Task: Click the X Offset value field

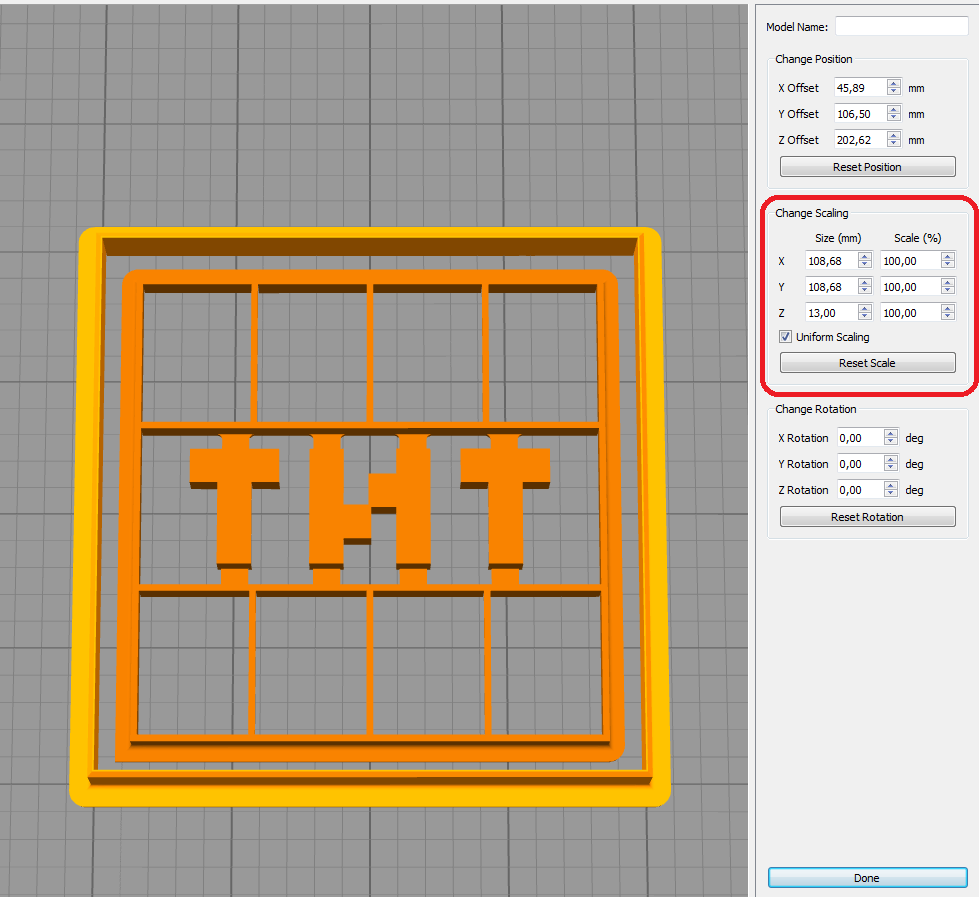Action: [860, 88]
